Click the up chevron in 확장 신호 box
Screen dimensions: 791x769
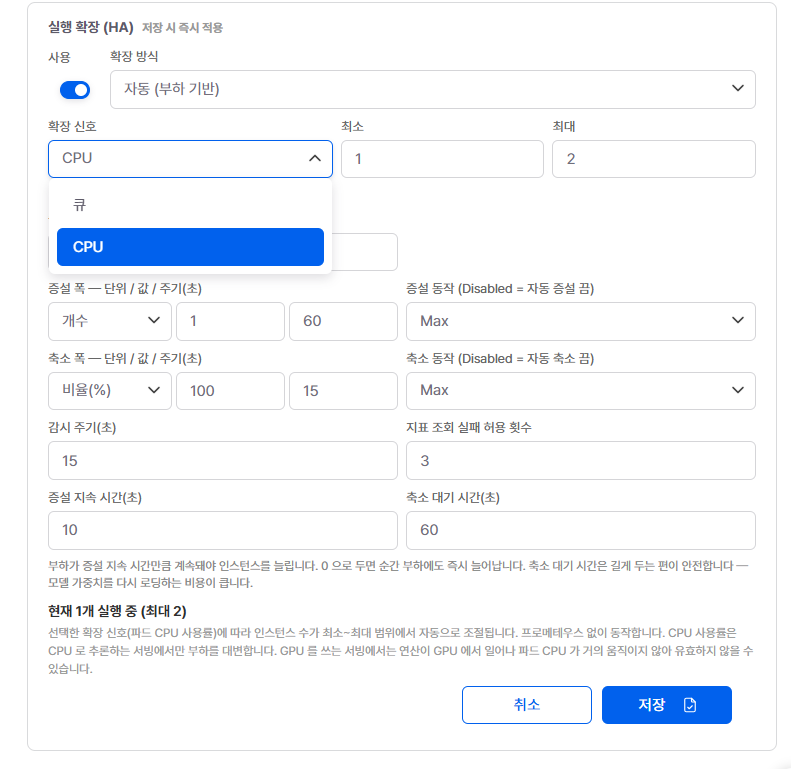tap(315, 158)
